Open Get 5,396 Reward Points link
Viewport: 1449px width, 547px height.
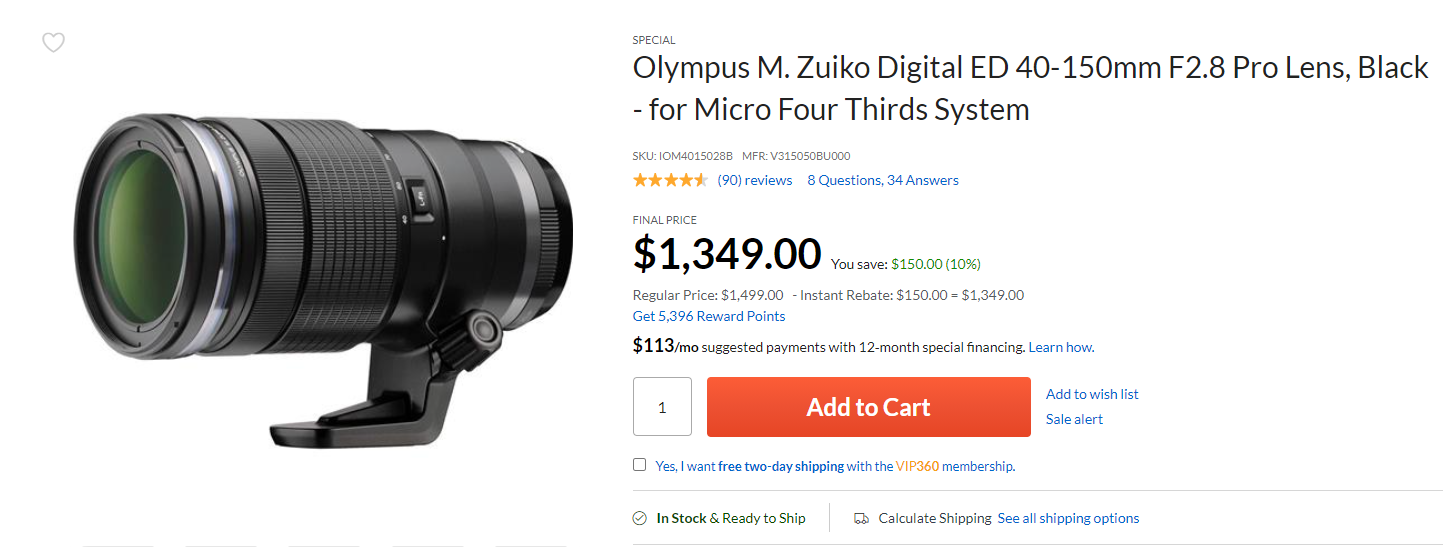709,316
